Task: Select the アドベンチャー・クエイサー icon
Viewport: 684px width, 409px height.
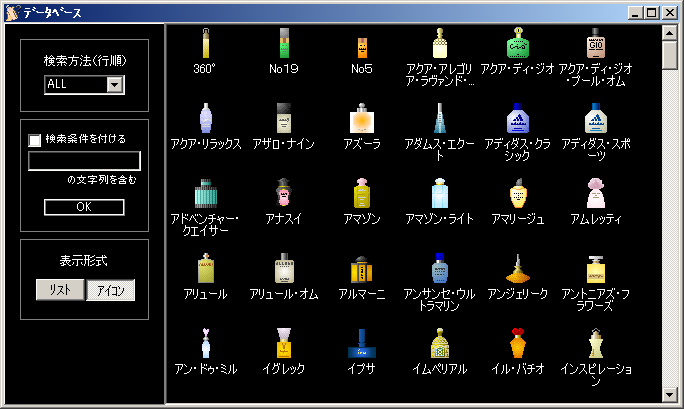Action: click(205, 194)
